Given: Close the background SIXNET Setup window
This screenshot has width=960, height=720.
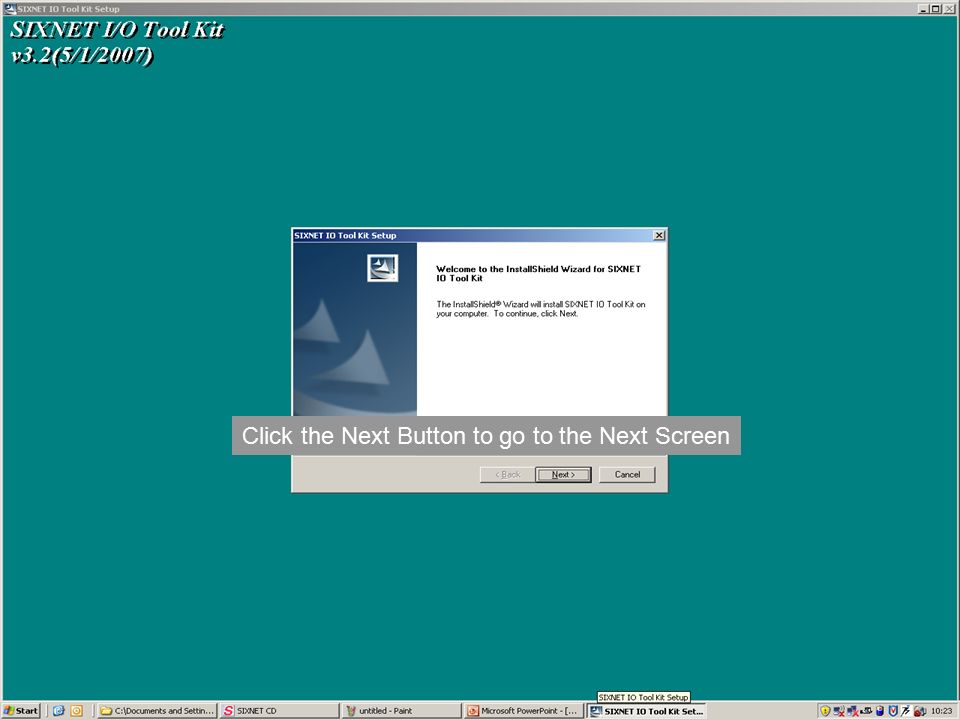Looking at the screenshot, I should [948, 9].
